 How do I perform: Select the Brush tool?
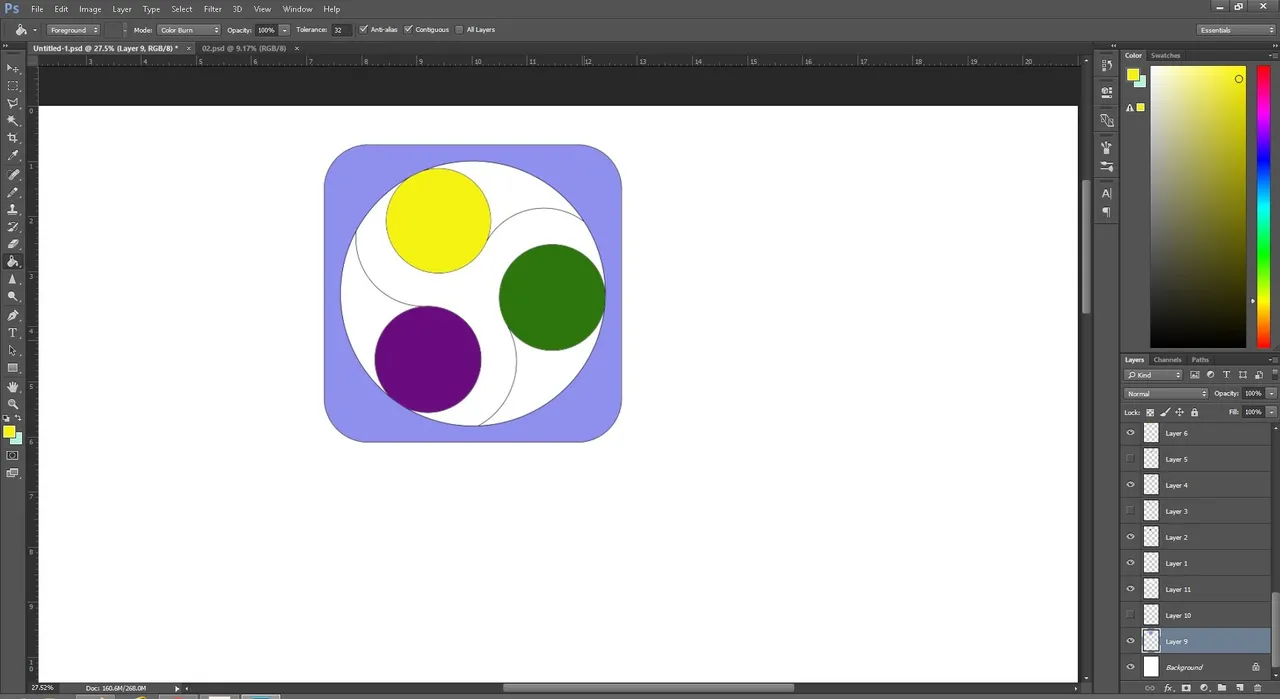point(13,192)
